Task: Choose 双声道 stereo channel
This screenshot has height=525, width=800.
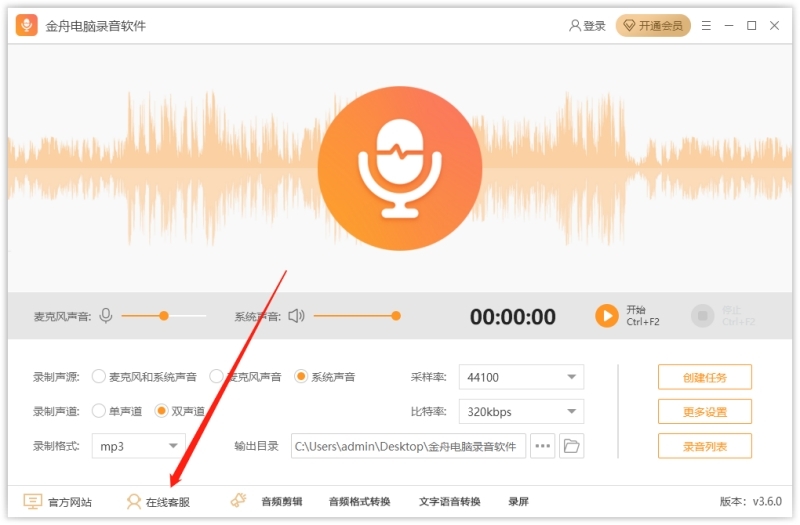Action: coord(161,411)
